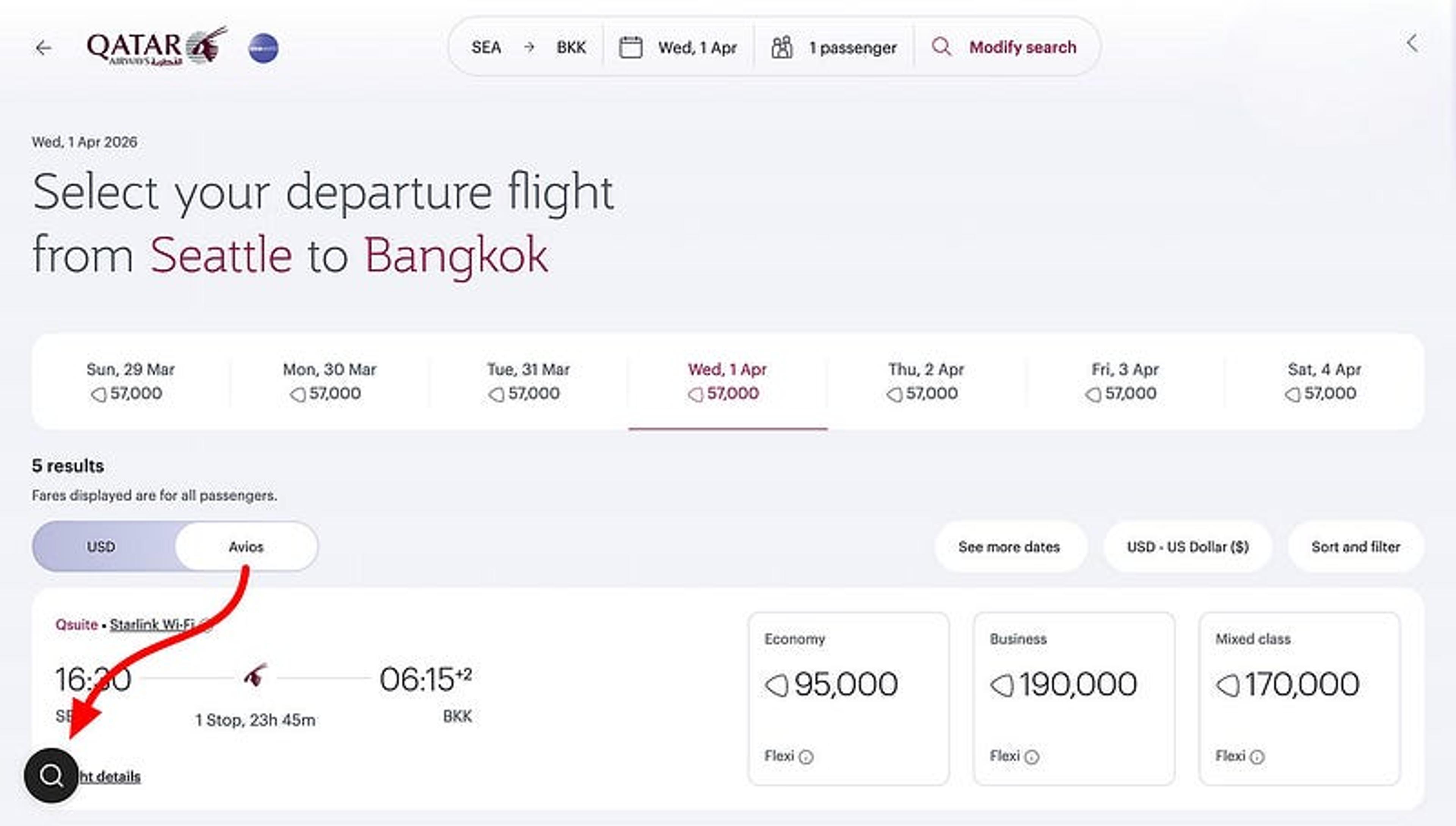1456x826 pixels.
Task: Switch fare display to Avios
Action: (x=246, y=546)
